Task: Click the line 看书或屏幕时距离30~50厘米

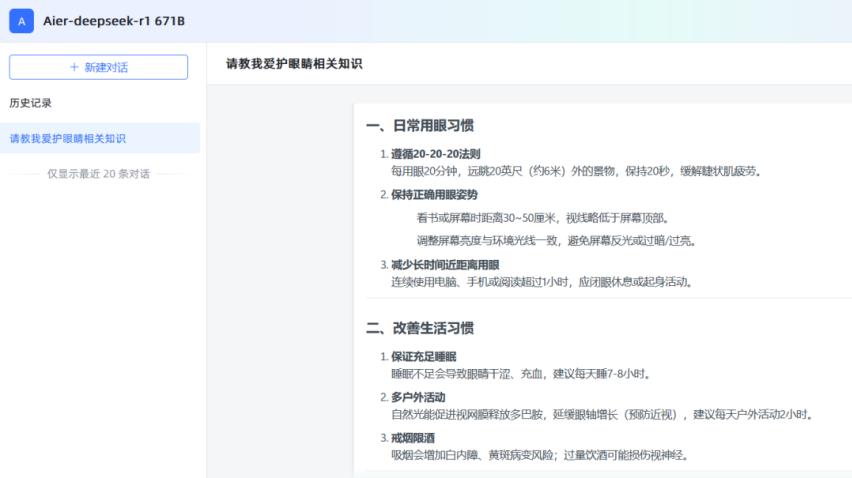Action: tap(543, 218)
